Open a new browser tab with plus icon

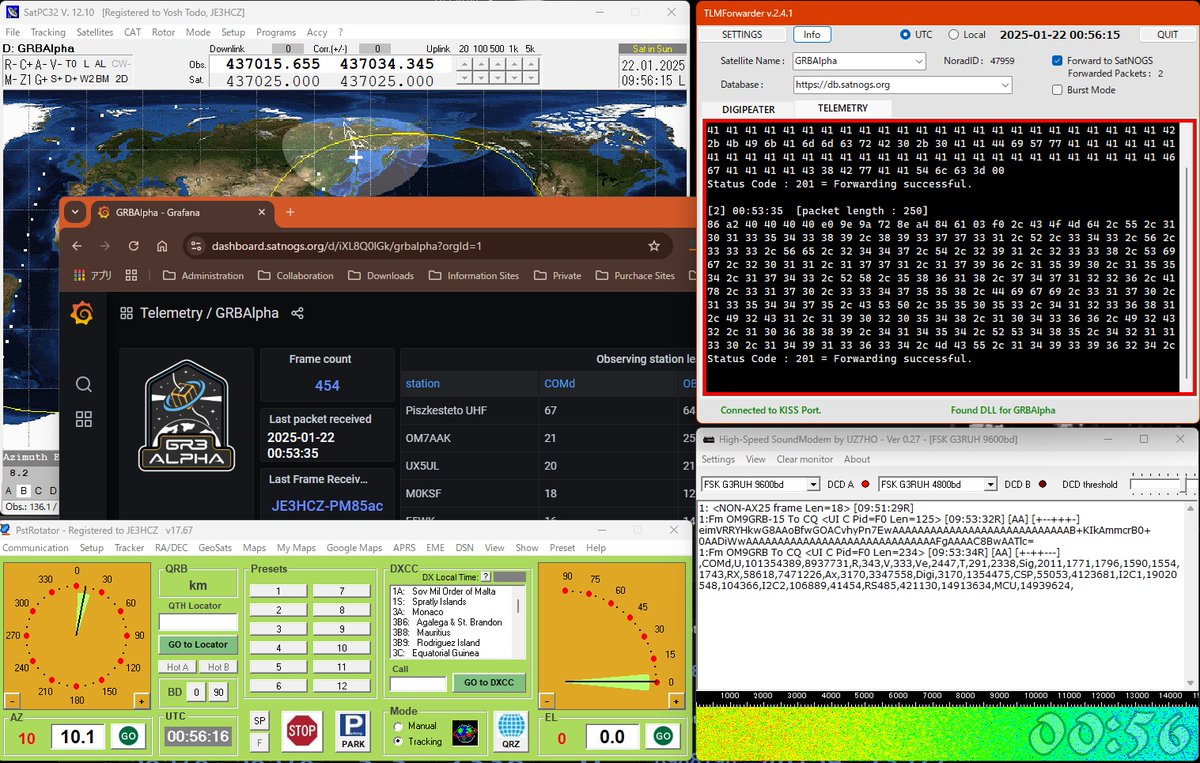290,212
